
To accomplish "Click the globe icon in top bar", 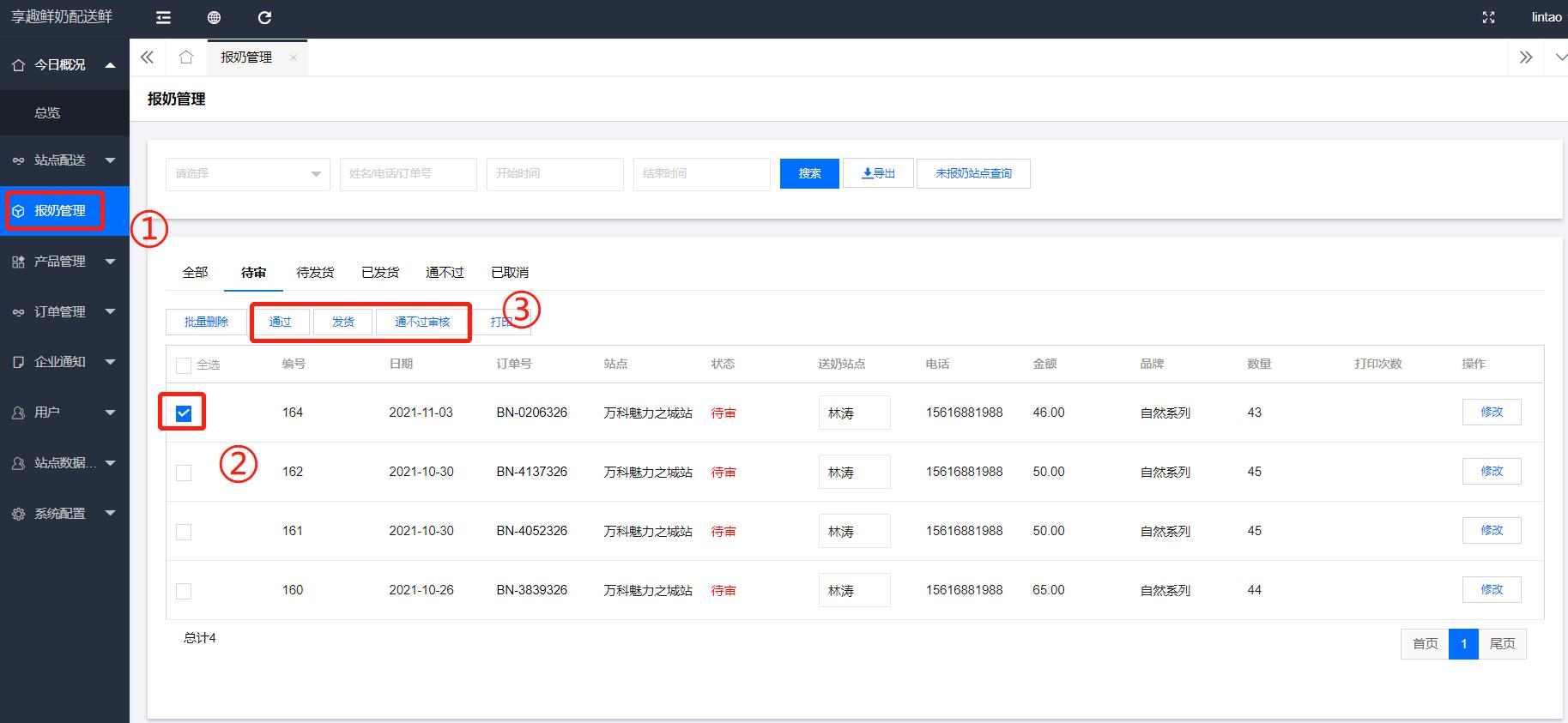I will 214,18.
